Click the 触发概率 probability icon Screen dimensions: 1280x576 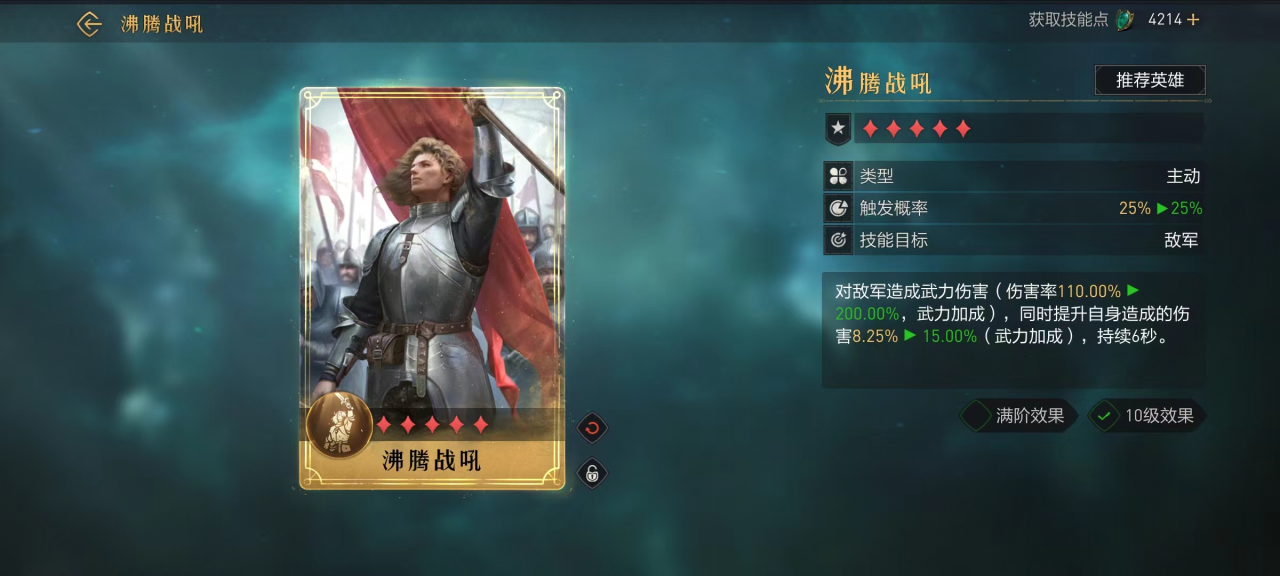coord(838,208)
